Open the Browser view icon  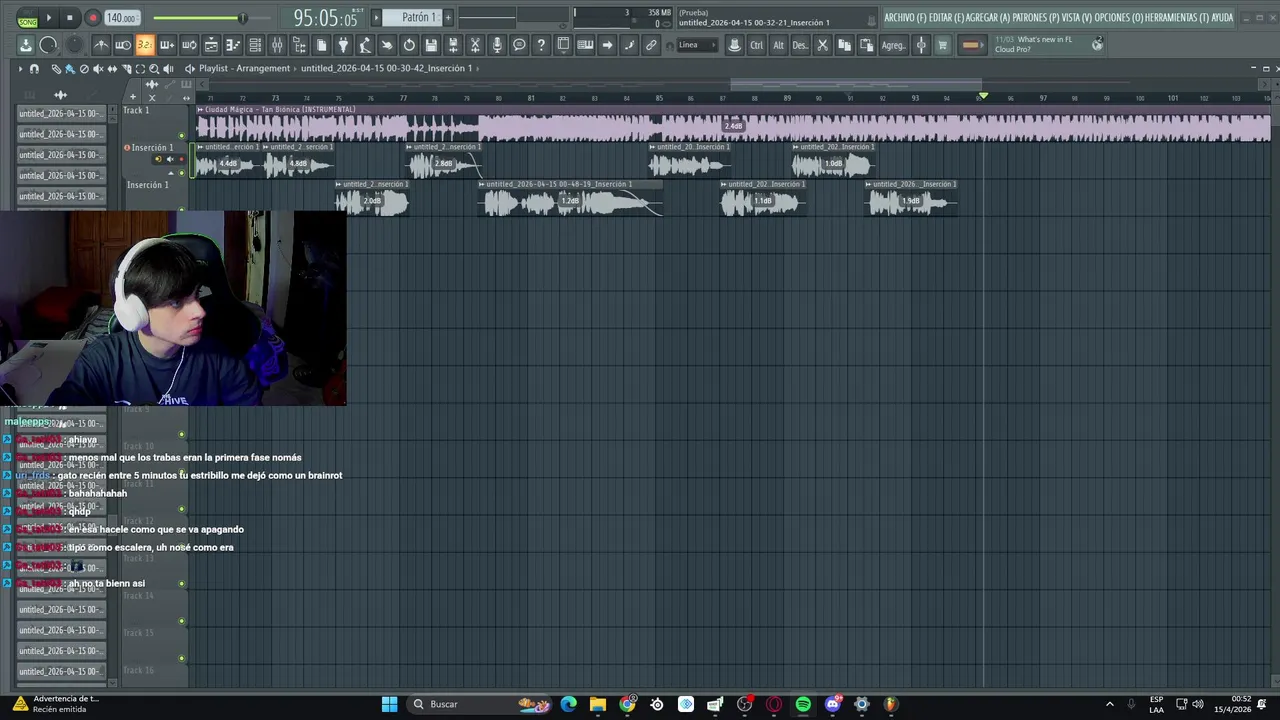click(x=299, y=45)
